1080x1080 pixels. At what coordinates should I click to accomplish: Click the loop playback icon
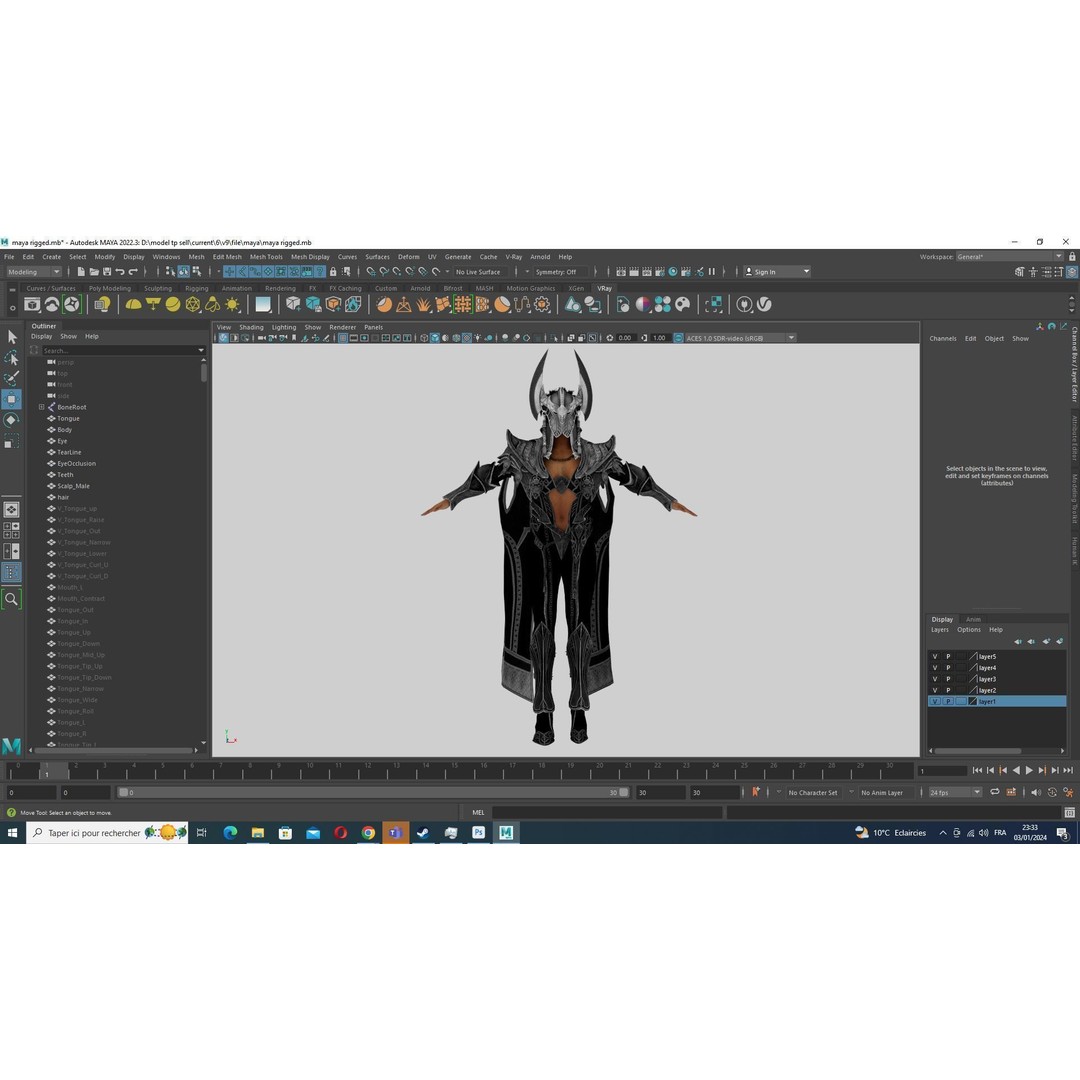click(995, 792)
